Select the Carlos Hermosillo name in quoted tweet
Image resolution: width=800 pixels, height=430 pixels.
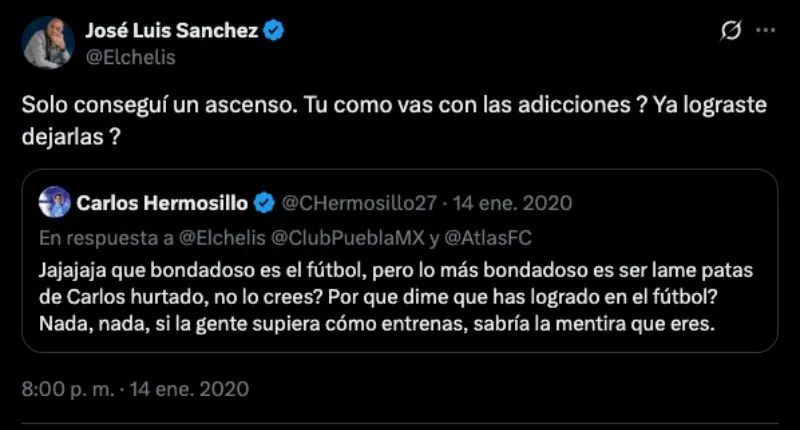coord(160,203)
